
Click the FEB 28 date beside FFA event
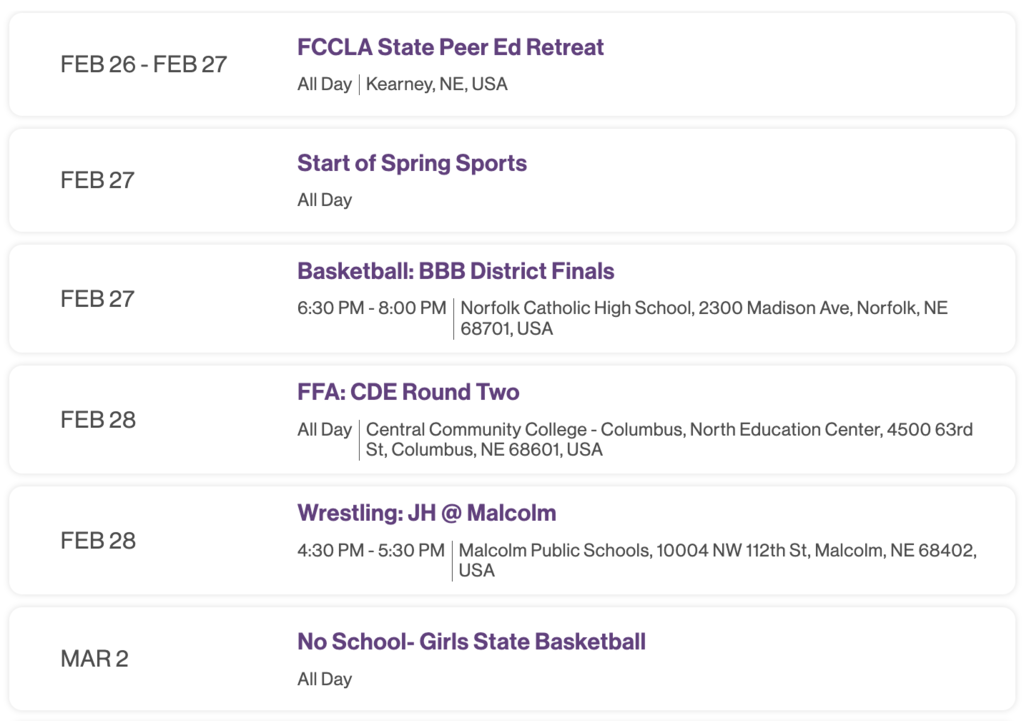pyautogui.click(x=98, y=419)
